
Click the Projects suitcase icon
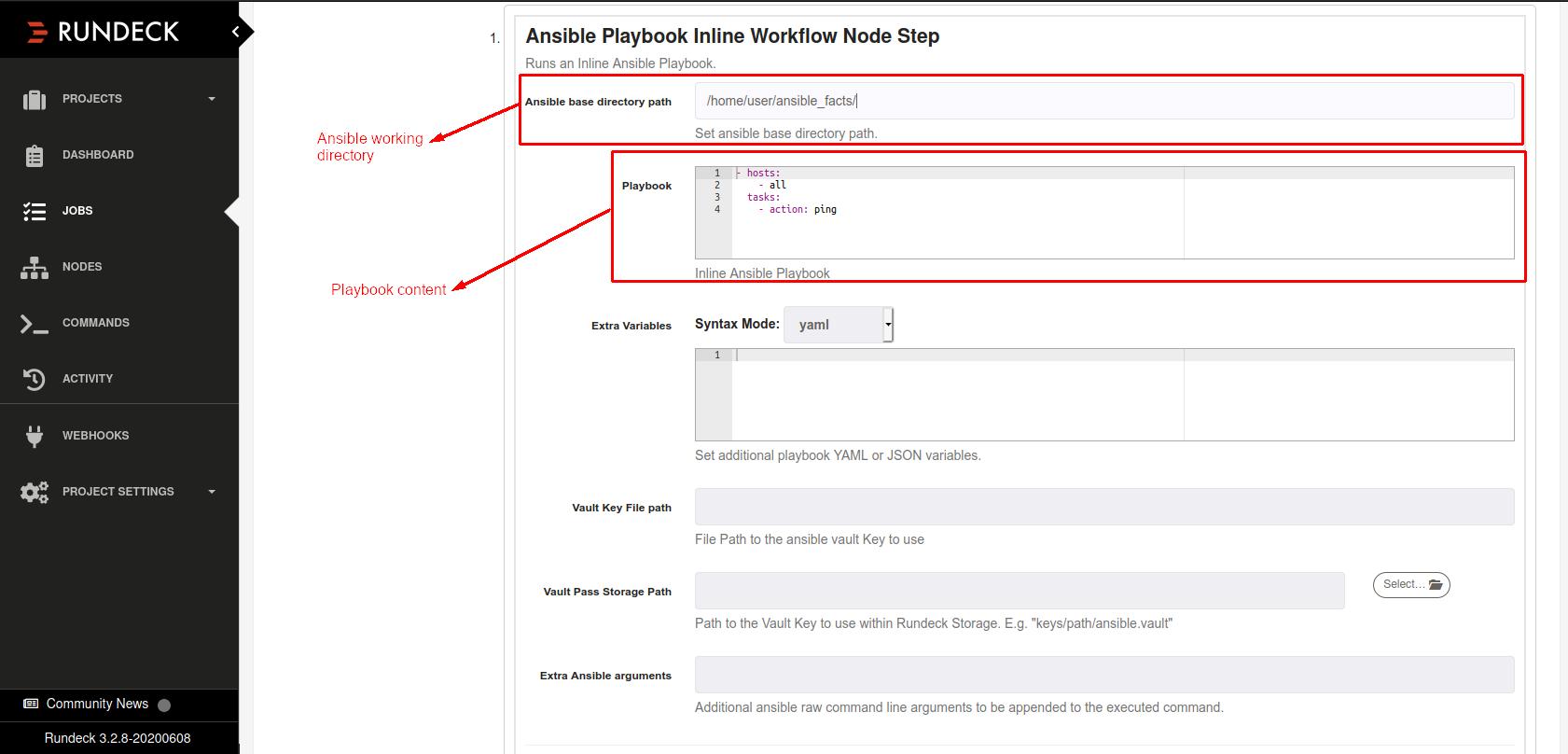point(35,99)
